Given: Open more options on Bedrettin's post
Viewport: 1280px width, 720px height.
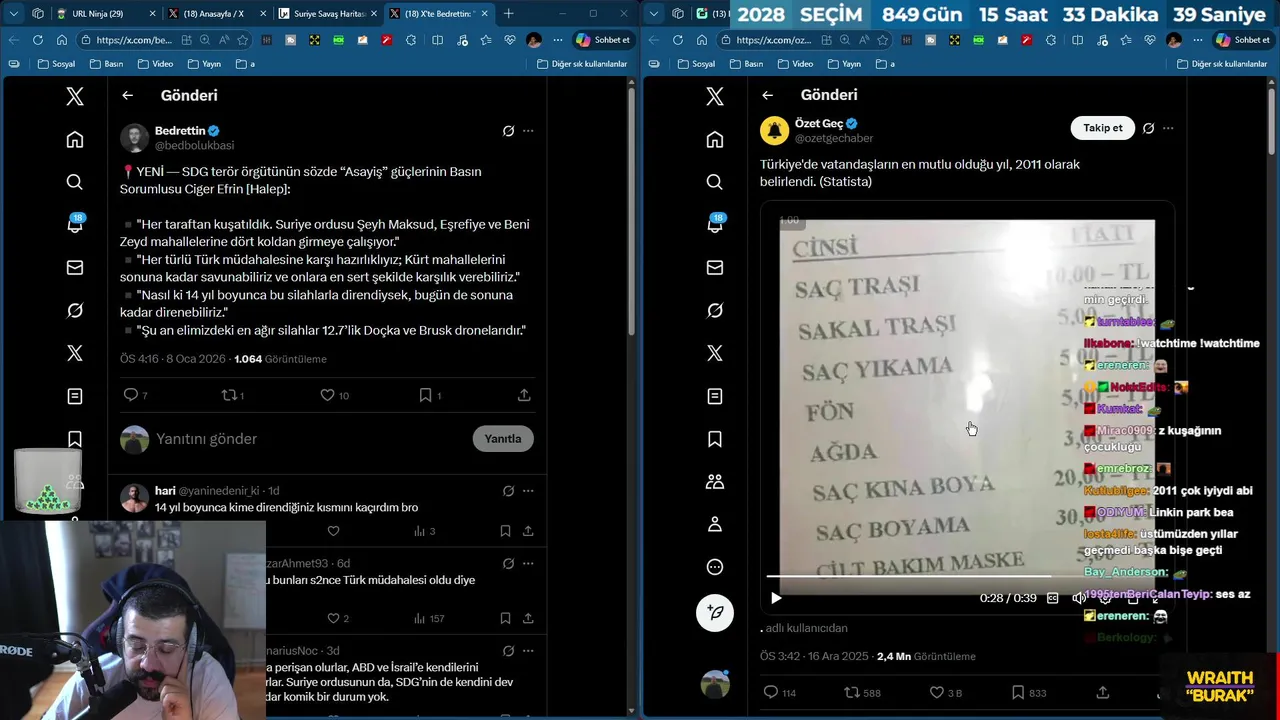Looking at the screenshot, I should tap(528, 131).
